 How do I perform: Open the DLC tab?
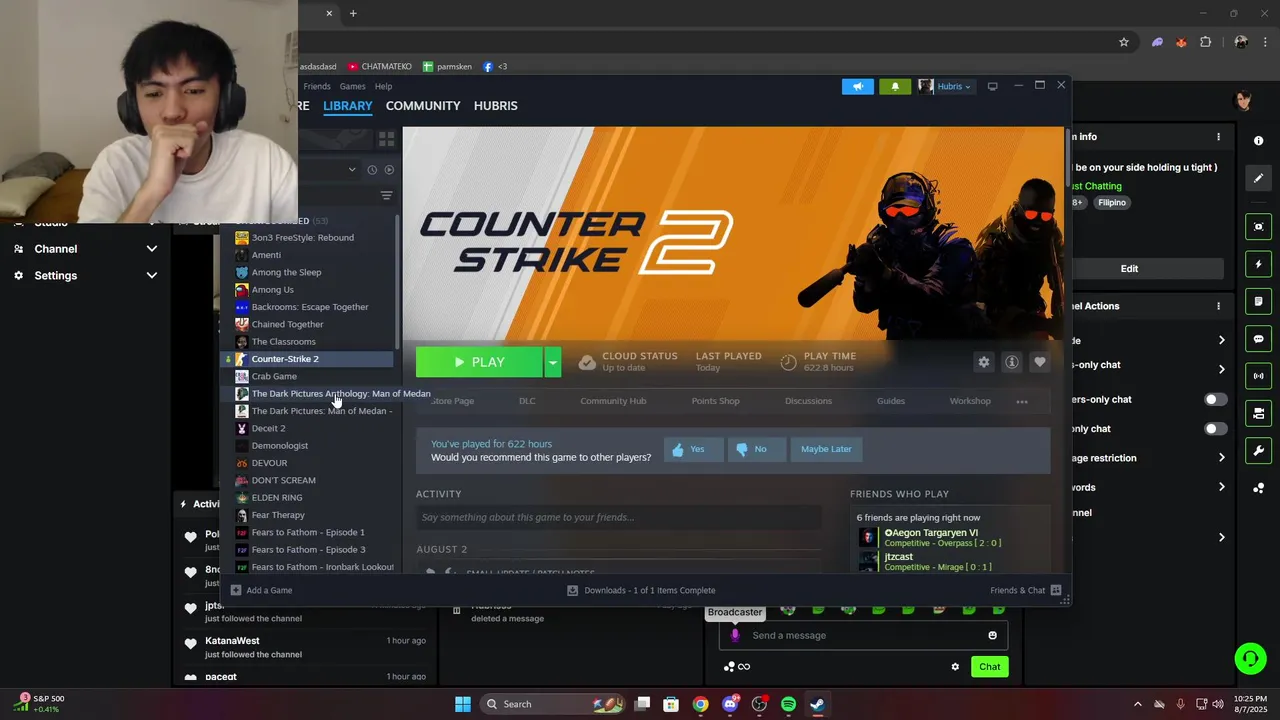[527, 401]
